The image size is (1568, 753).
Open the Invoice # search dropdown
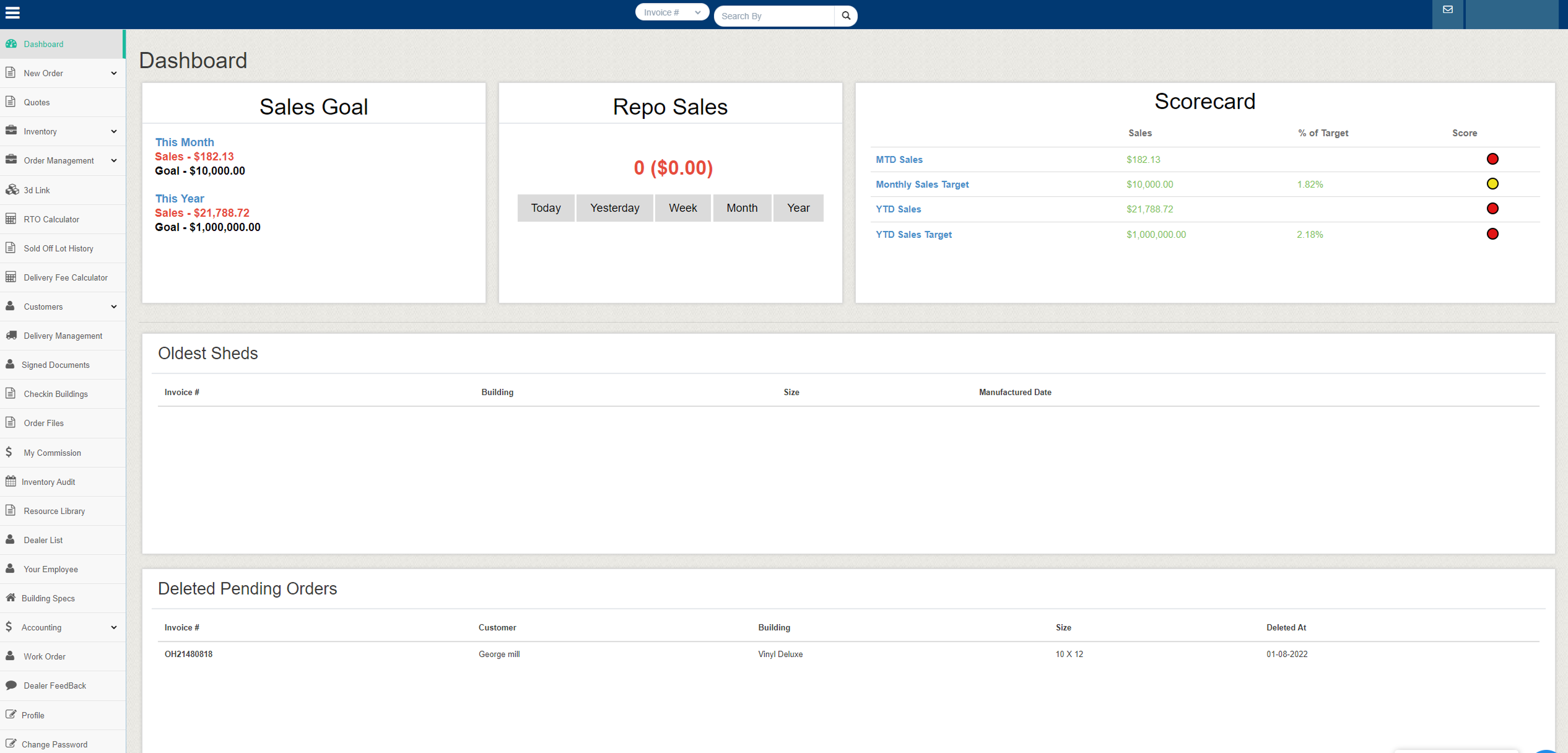tap(671, 12)
